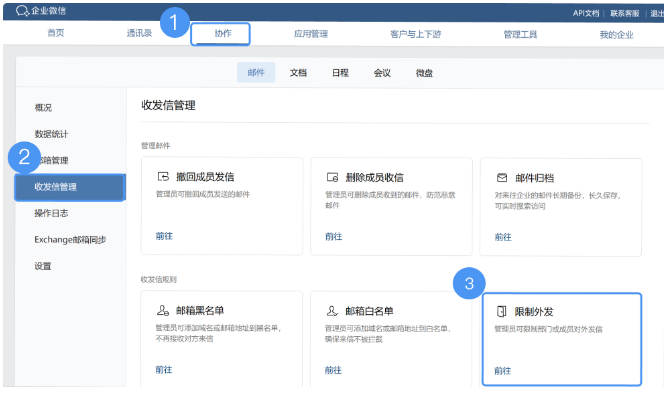Select the 文档 sub-tab
664x407 pixels.
[x=298, y=73]
